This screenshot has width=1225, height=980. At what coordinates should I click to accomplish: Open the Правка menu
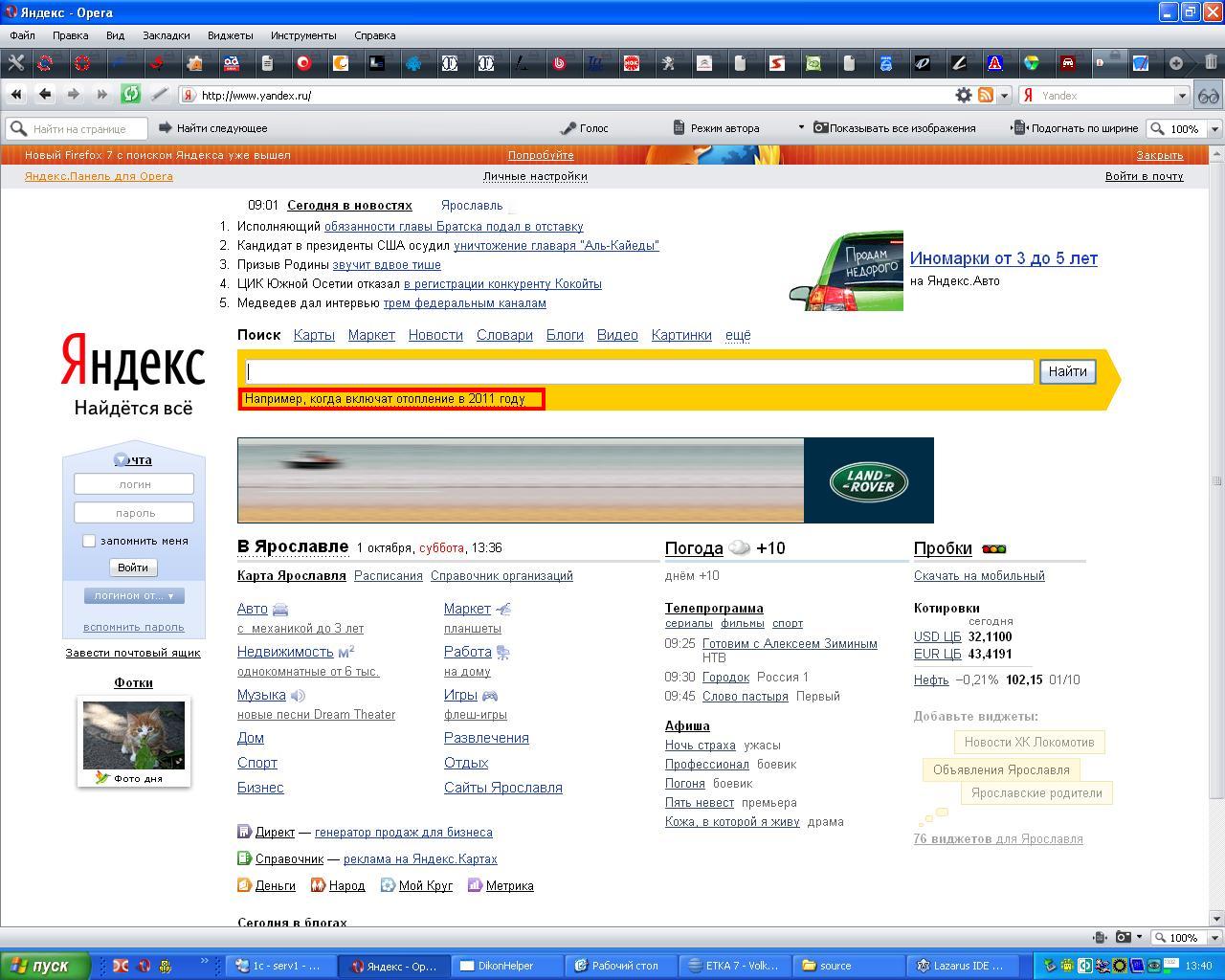[71, 35]
